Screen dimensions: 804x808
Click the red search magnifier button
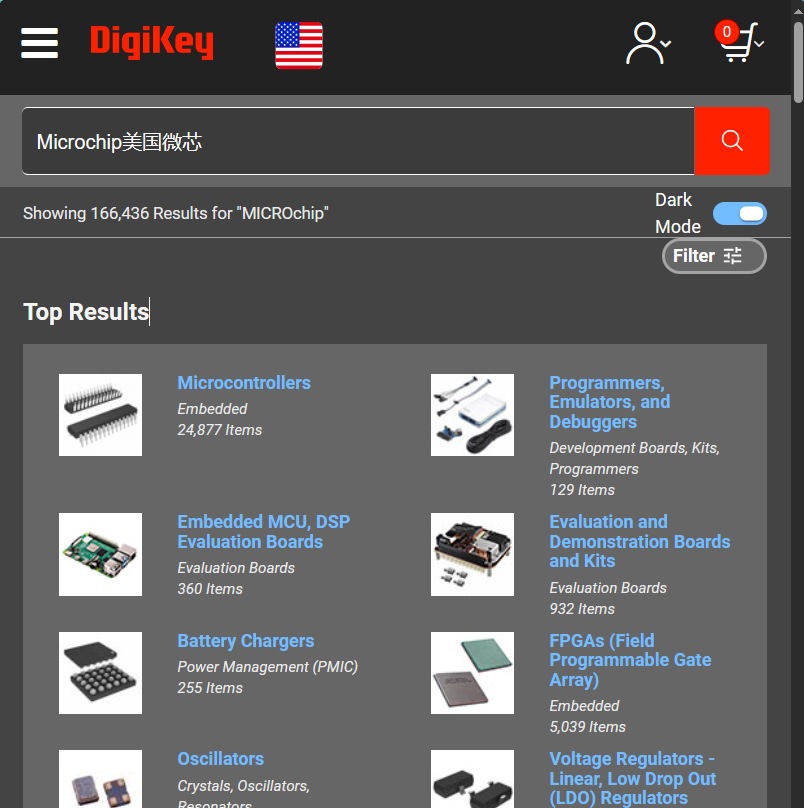pyautogui.click(x=732, y=141)
